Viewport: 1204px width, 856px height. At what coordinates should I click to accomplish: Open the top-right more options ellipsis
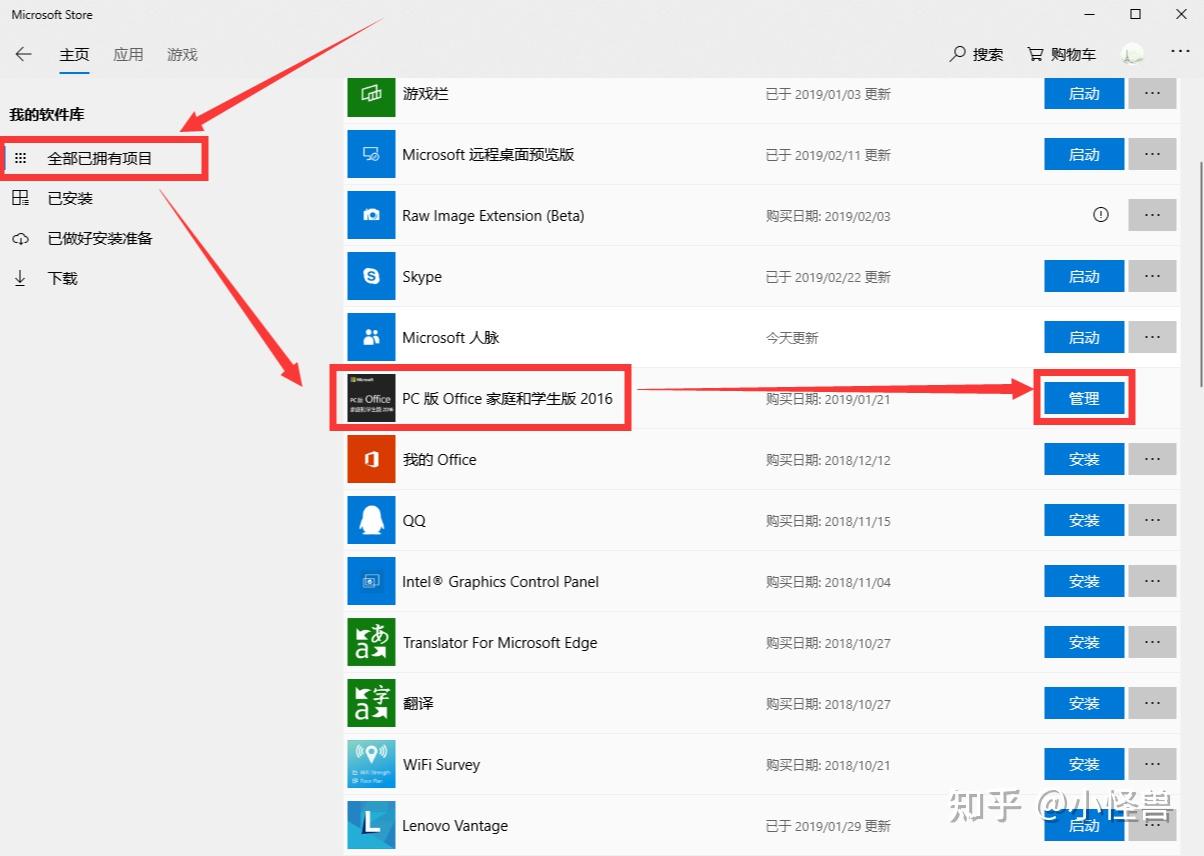click(1180, 53)
